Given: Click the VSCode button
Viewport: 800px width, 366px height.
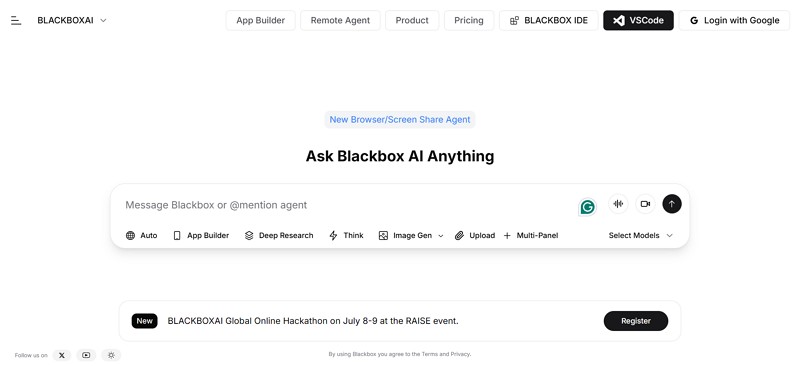Looking at the screenshot, I should coord(638,20).
